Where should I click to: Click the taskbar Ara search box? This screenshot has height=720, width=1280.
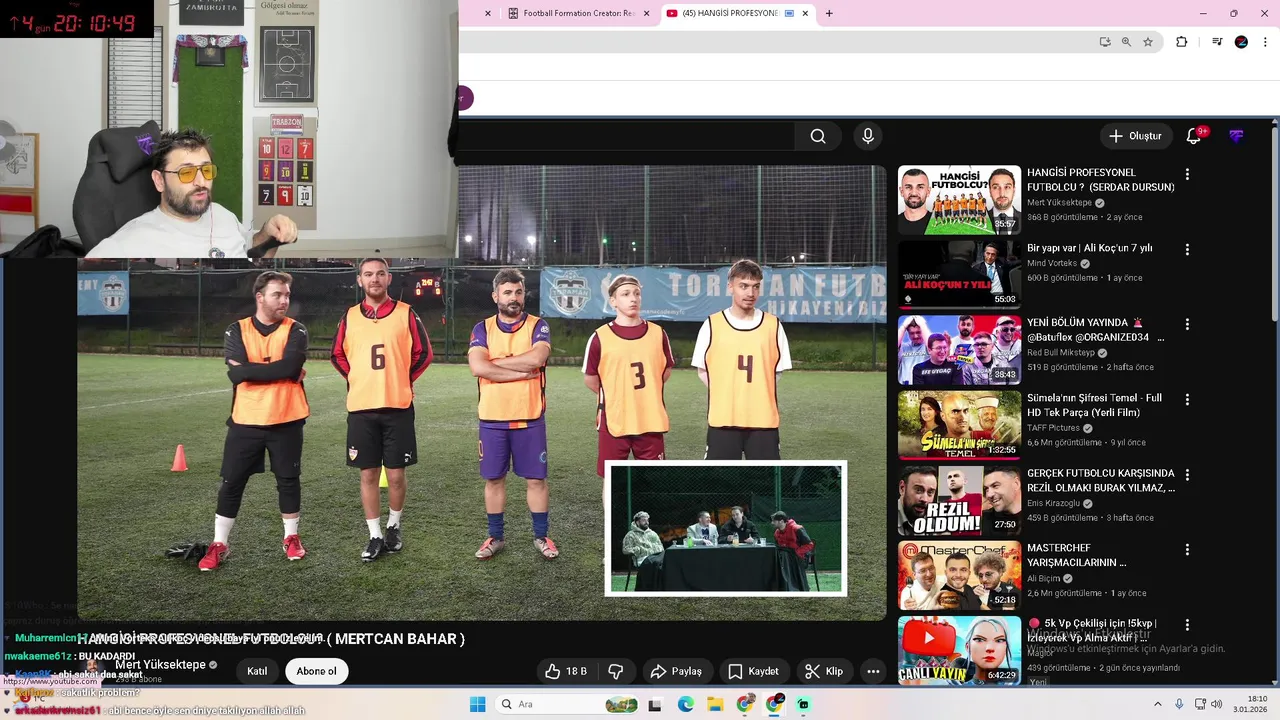click(x=567, y=704)
